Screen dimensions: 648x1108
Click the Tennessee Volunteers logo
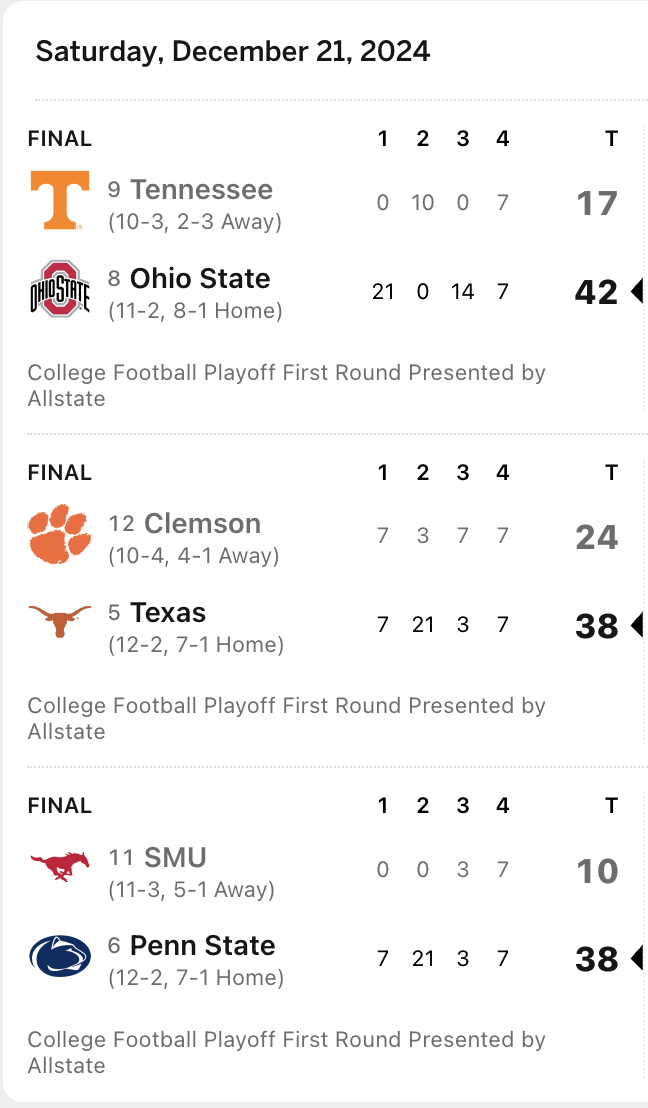click(x=59, y=200)
